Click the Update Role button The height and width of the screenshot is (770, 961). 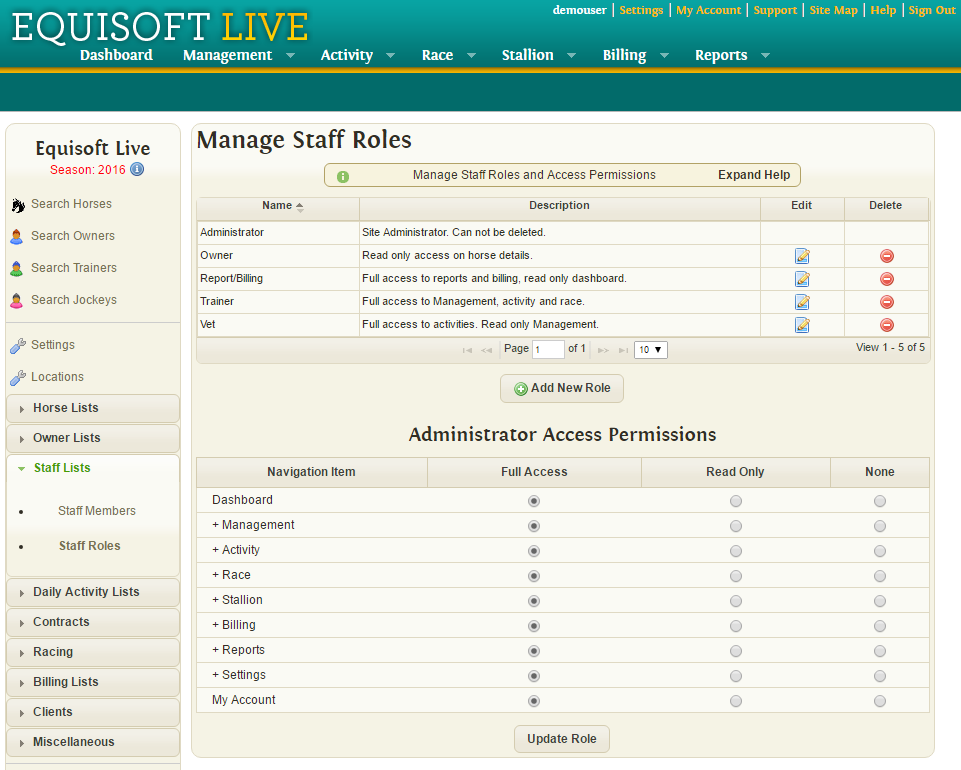coord(562,739)
